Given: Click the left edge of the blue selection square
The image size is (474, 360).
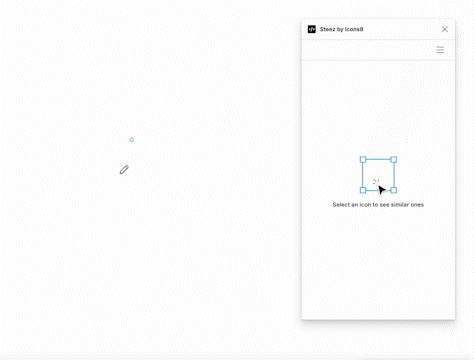Looking at the screenshot, I should (363, 175).
